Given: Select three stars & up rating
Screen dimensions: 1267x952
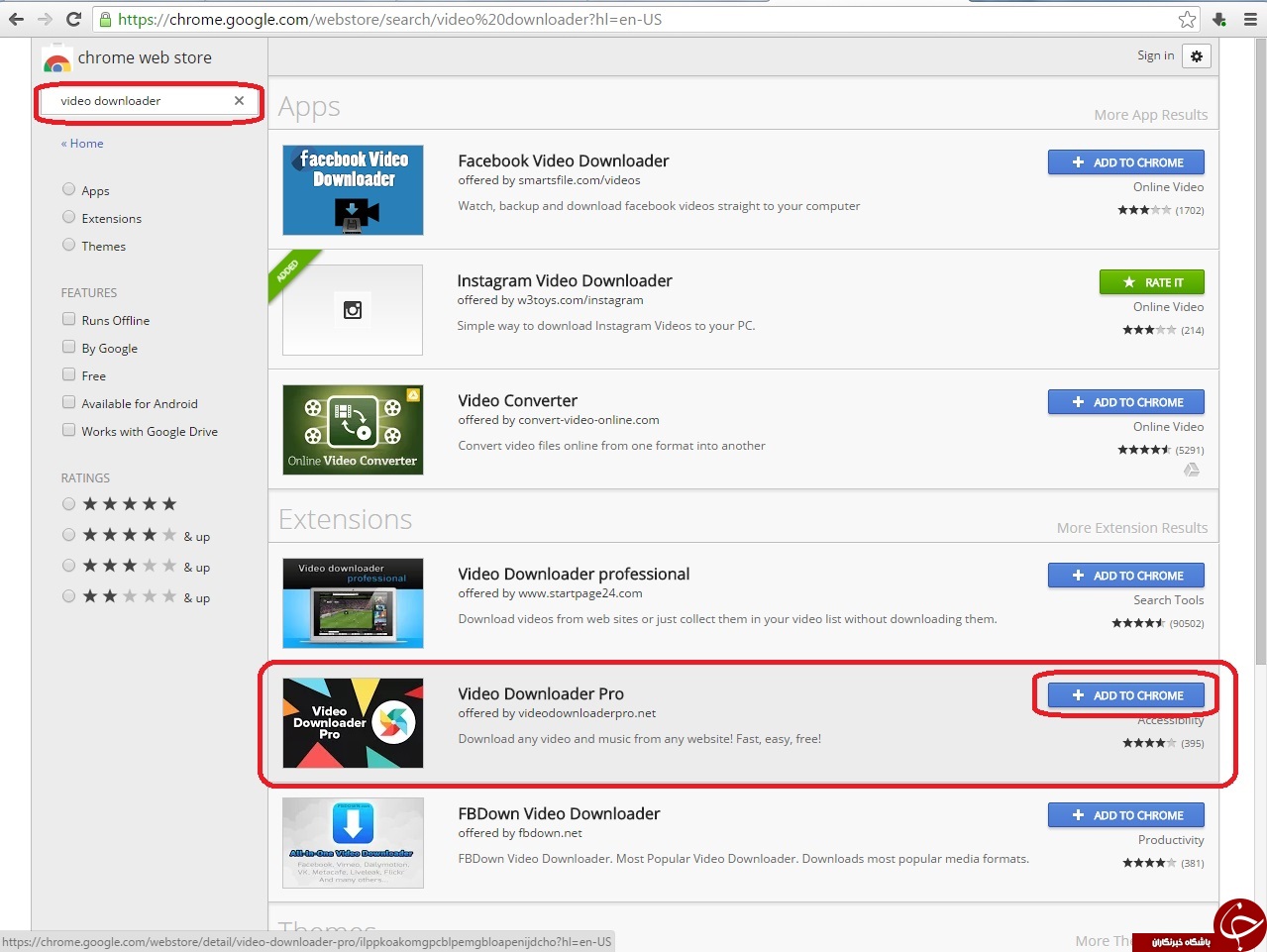Looking at the screenshot, I should [68, 566].
